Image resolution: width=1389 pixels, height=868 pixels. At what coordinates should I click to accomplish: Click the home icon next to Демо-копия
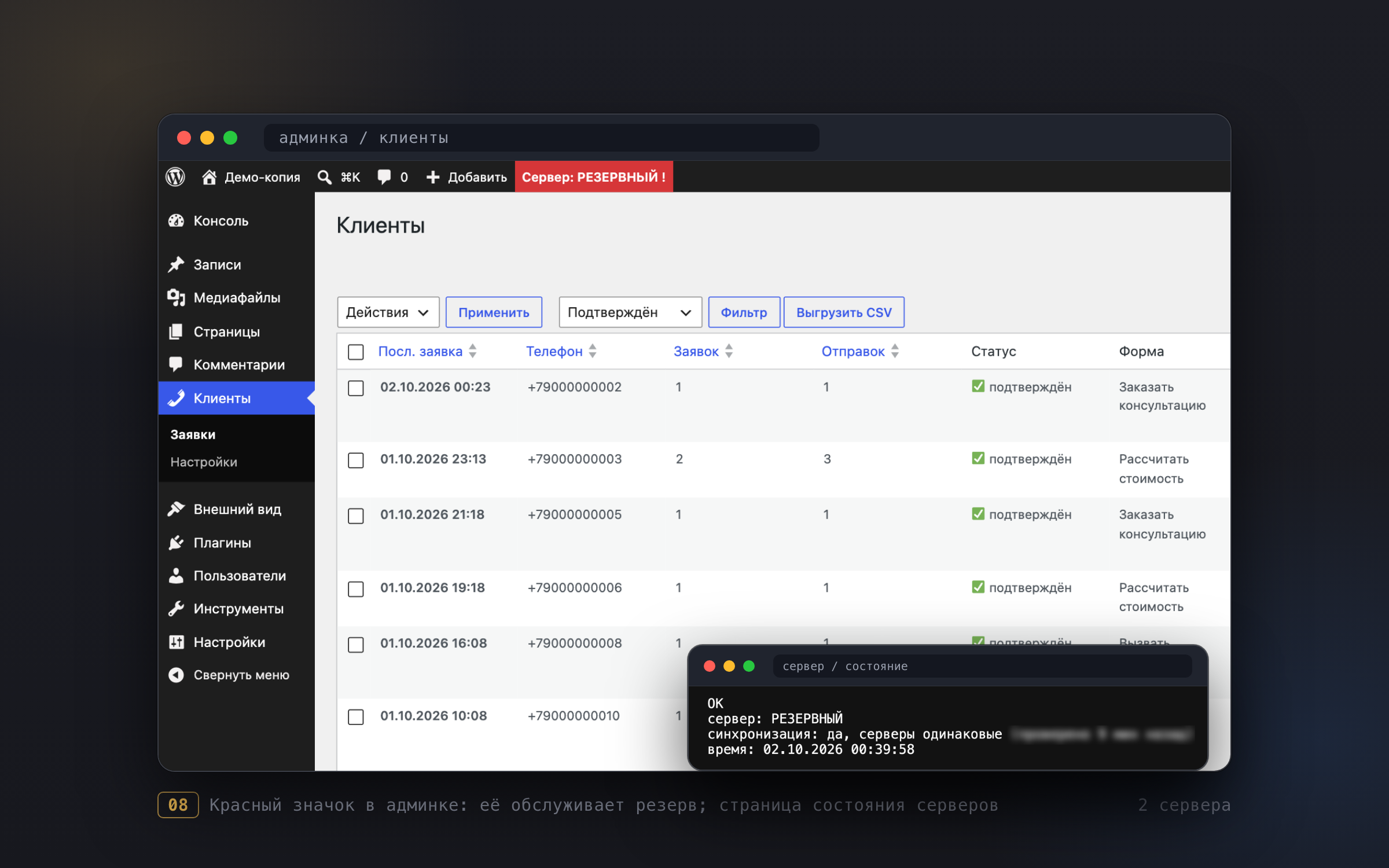point(209,177)
